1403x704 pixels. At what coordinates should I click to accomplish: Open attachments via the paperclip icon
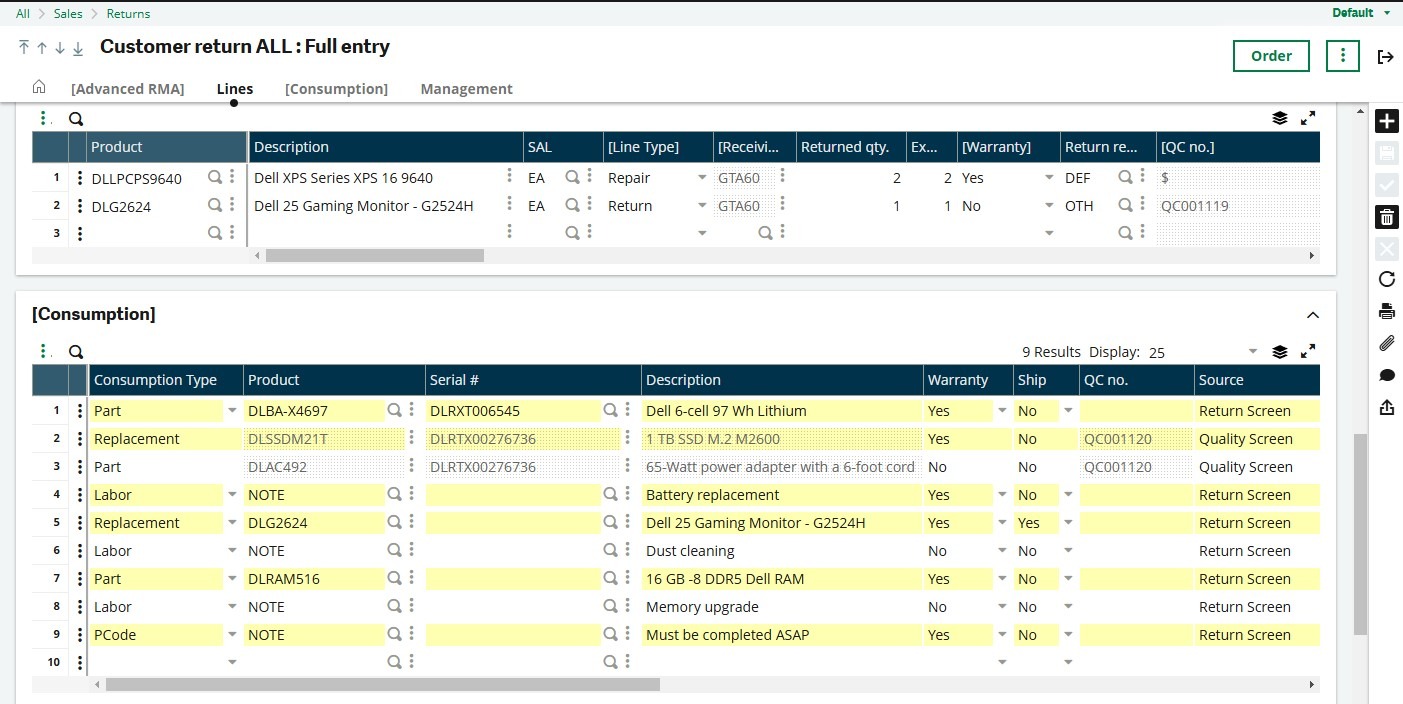point(1386,343)
